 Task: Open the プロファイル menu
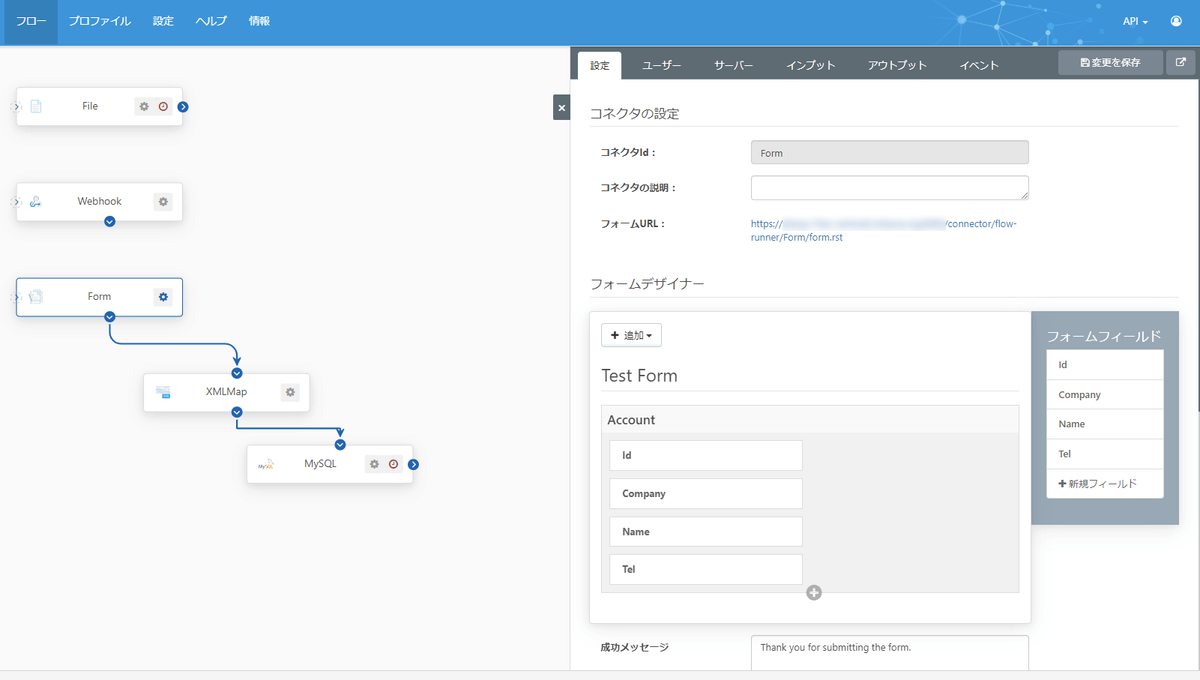point(100,21)
